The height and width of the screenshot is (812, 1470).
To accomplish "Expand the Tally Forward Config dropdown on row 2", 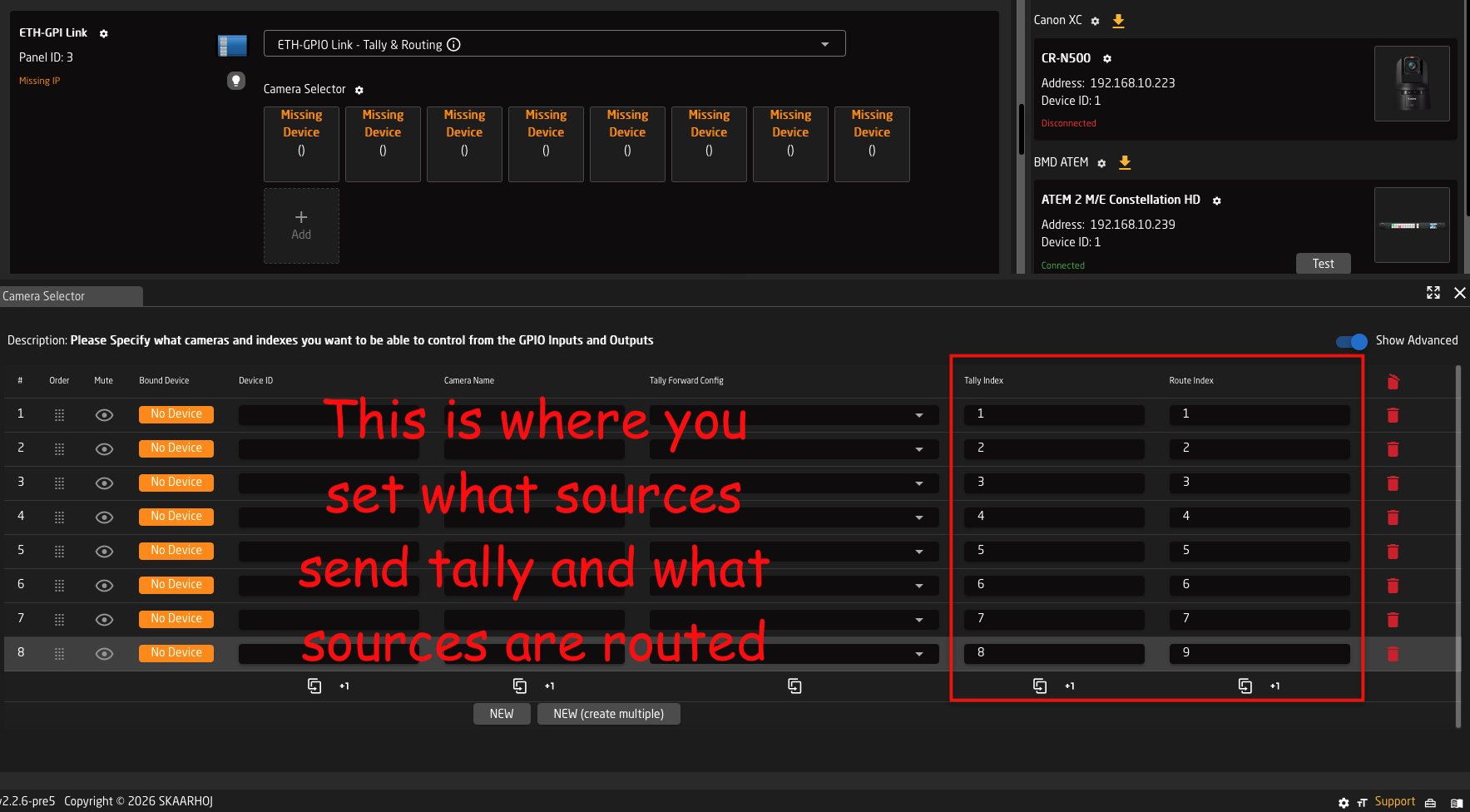I will pos(919,448).
